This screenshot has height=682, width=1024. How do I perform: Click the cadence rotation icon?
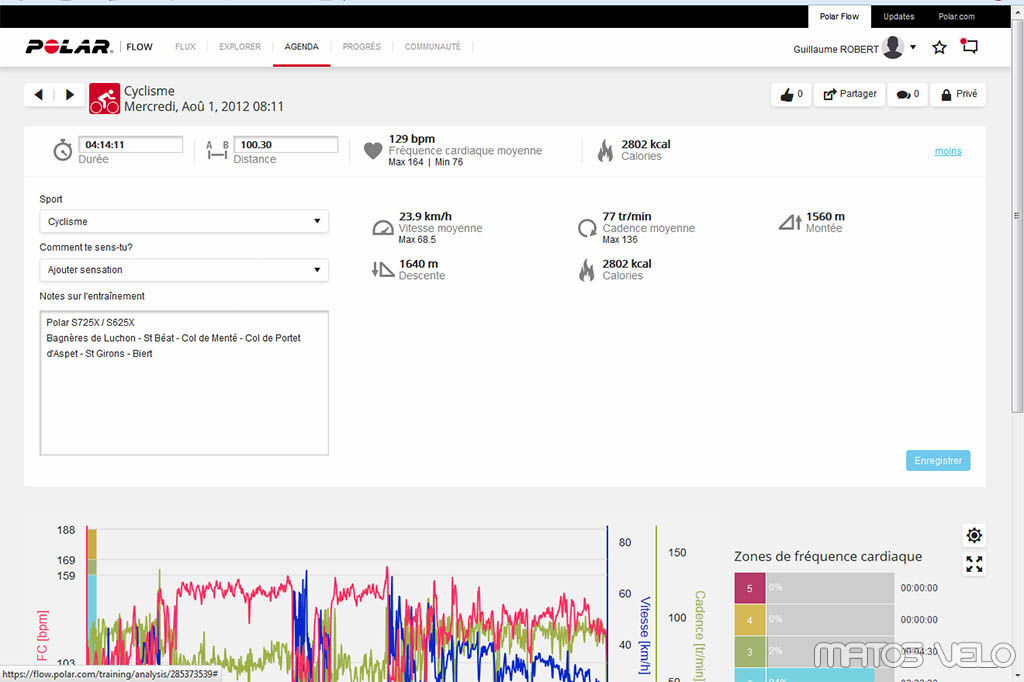[x=587, y=228]
